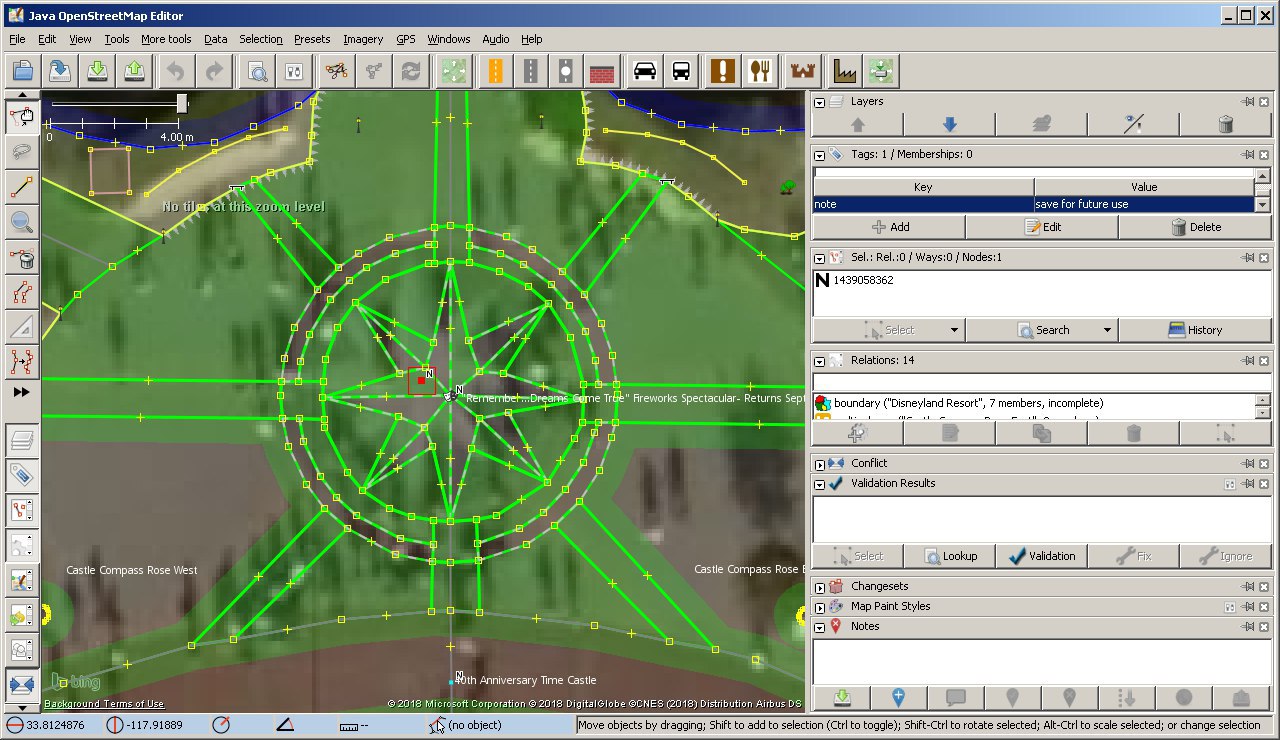The height and width of the screenshot is (740, 1280).
Task: Open the Windows menu
Action: click(x=449, y=39)
